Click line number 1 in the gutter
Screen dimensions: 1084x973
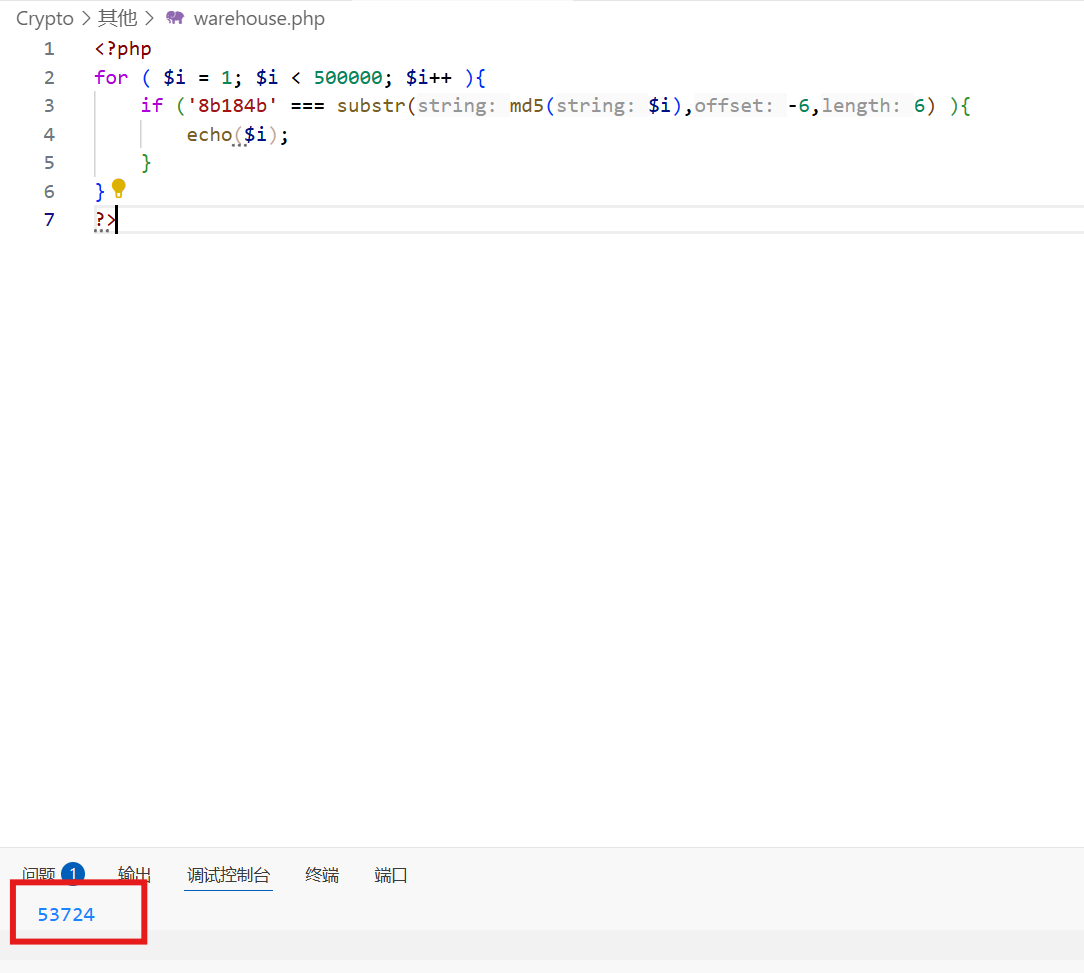(49, 48)
